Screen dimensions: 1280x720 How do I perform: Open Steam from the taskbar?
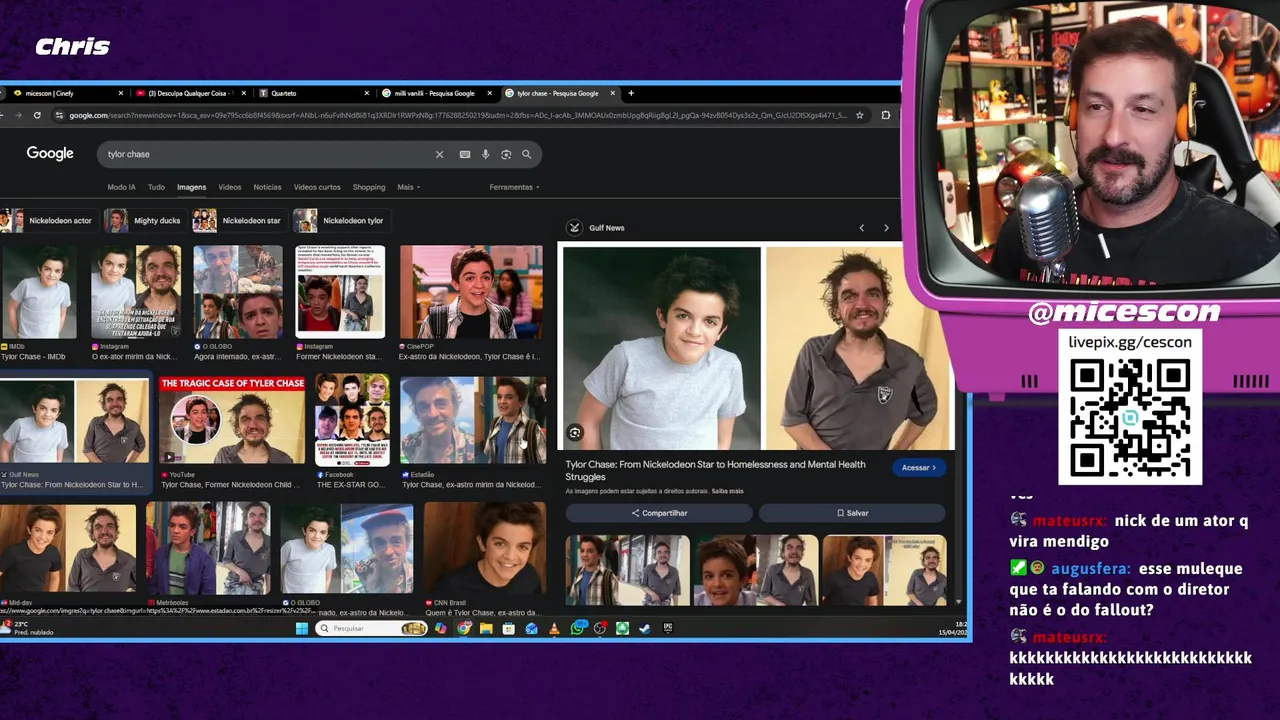(x=645, y=628)
